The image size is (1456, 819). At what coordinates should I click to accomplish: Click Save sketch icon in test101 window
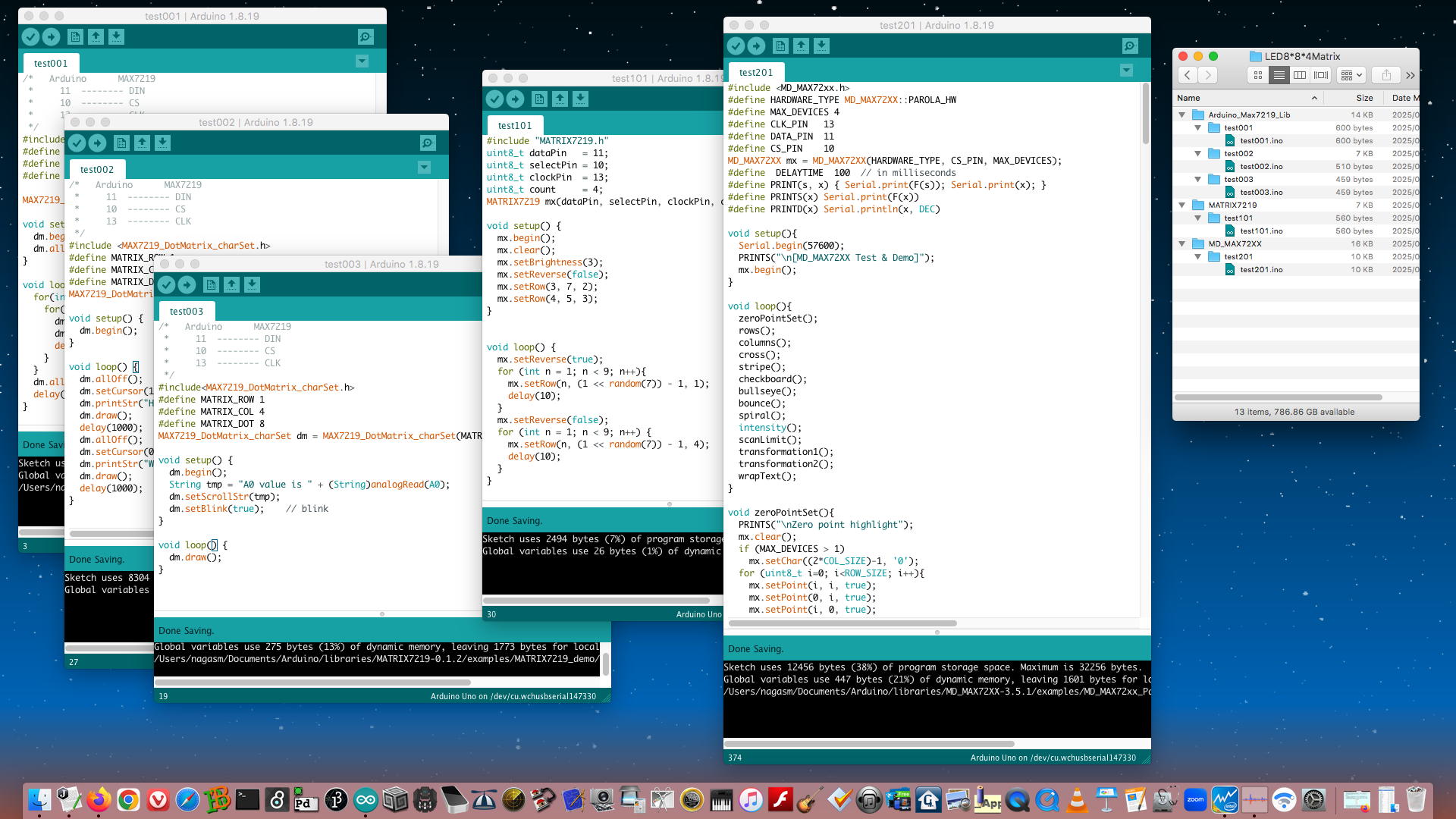coord(580,99)
